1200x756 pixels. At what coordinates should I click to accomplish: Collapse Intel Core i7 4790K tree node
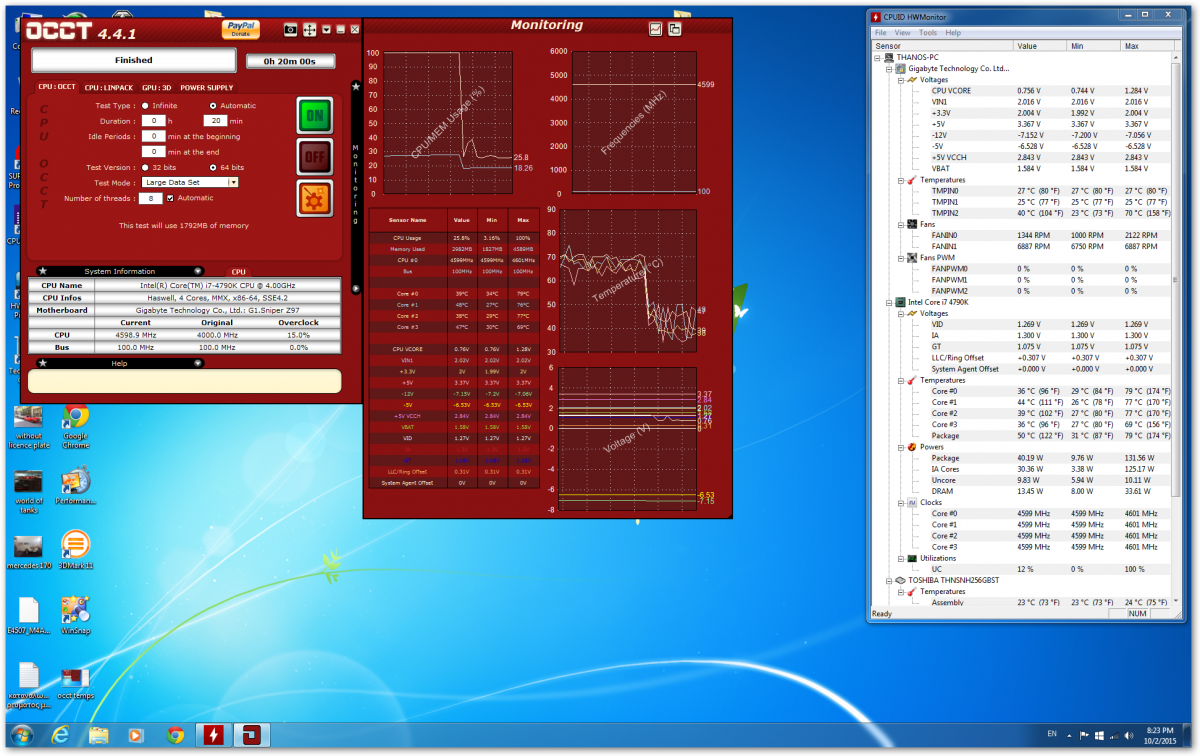tap(888, 302)
